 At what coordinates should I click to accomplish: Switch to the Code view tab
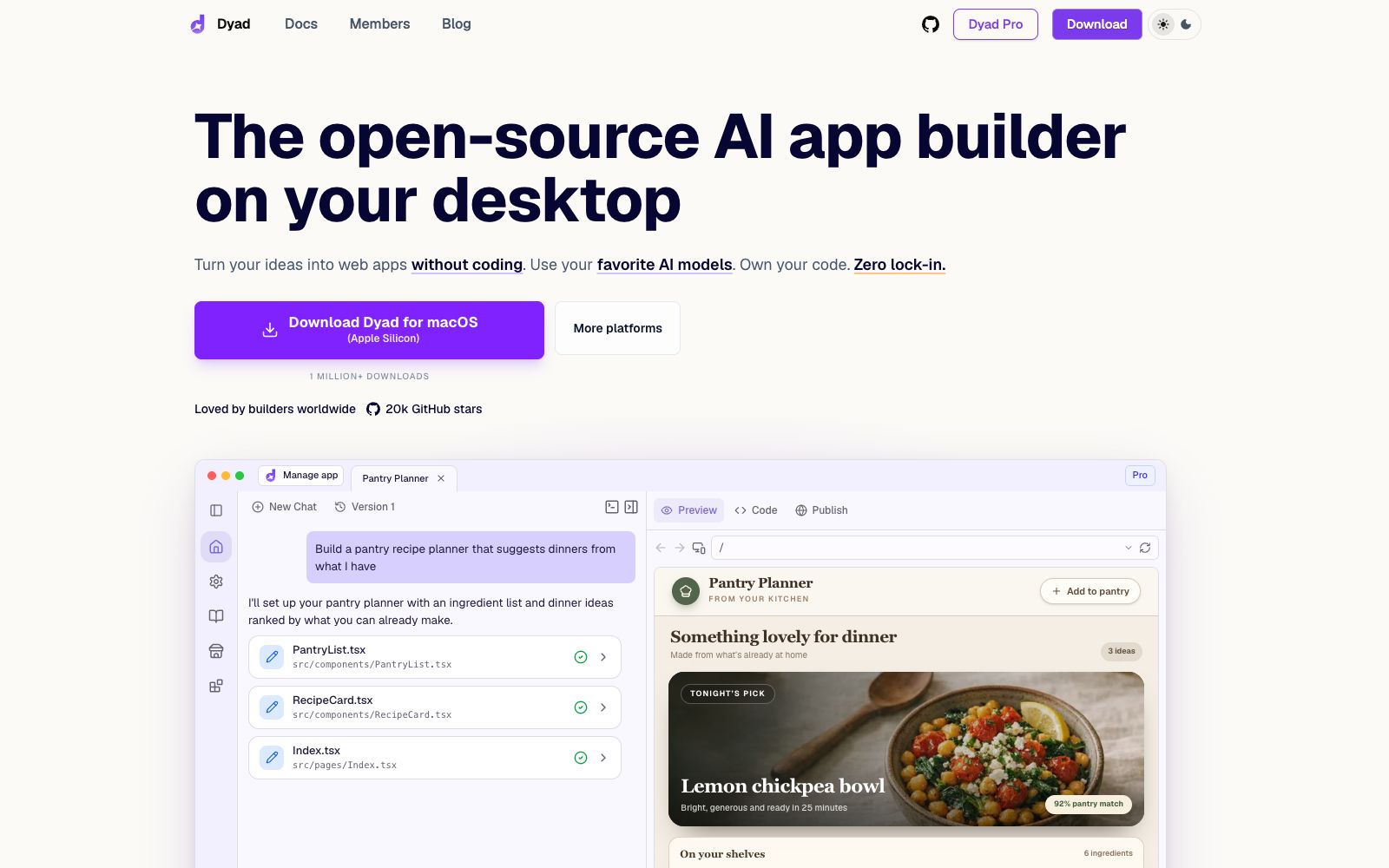[x=756, y=510]
